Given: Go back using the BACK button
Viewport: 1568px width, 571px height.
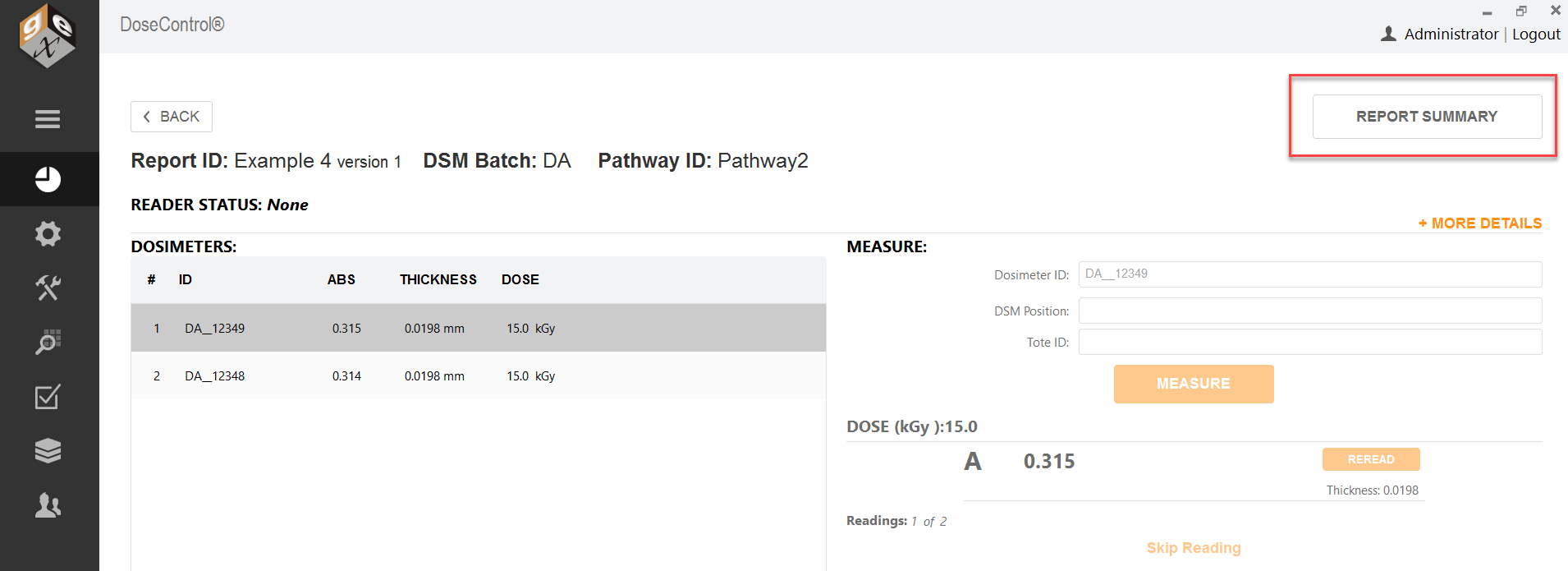Looking at the screenshot, I should click(172, 117).
